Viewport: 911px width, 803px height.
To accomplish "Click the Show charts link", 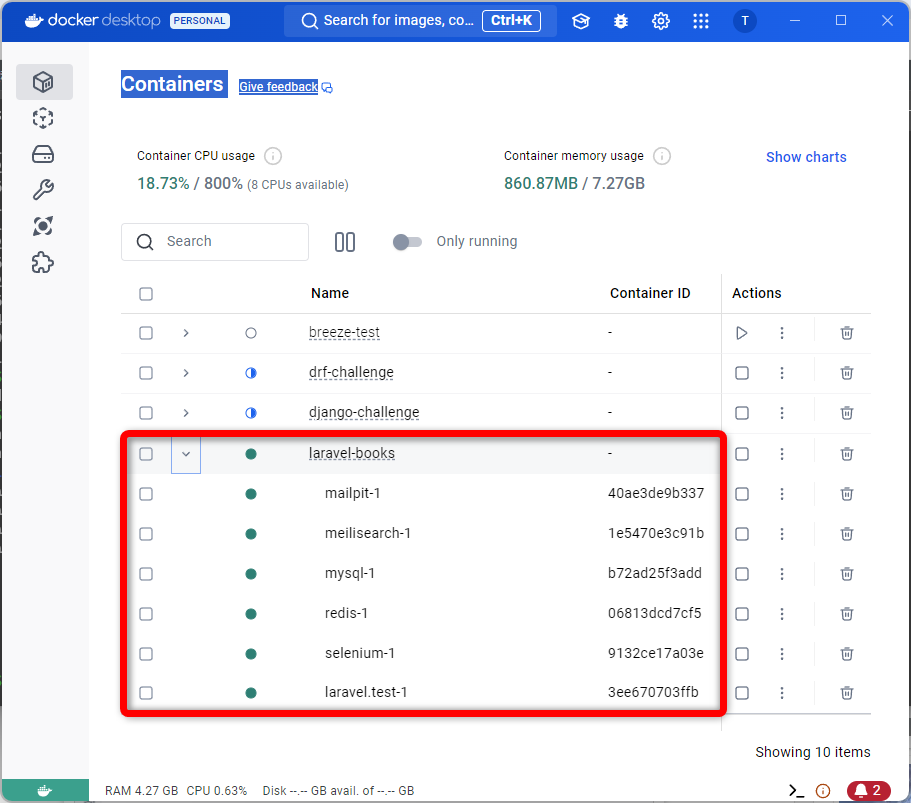I will [x=805, y=157].
